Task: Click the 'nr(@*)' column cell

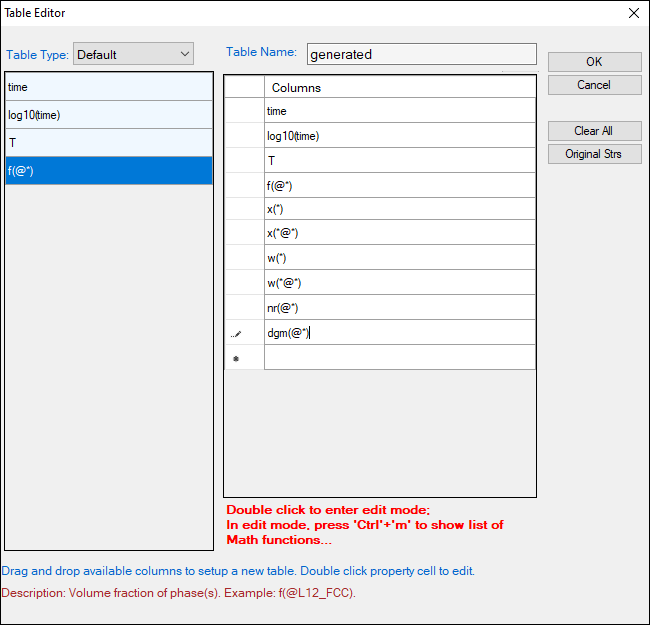Action: coord(399,307)
